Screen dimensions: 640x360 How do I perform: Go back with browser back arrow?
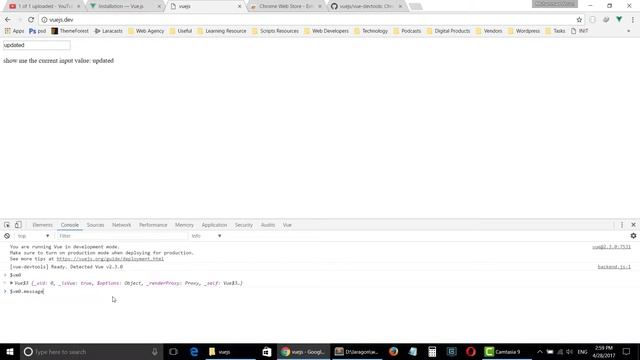(8, 20)
